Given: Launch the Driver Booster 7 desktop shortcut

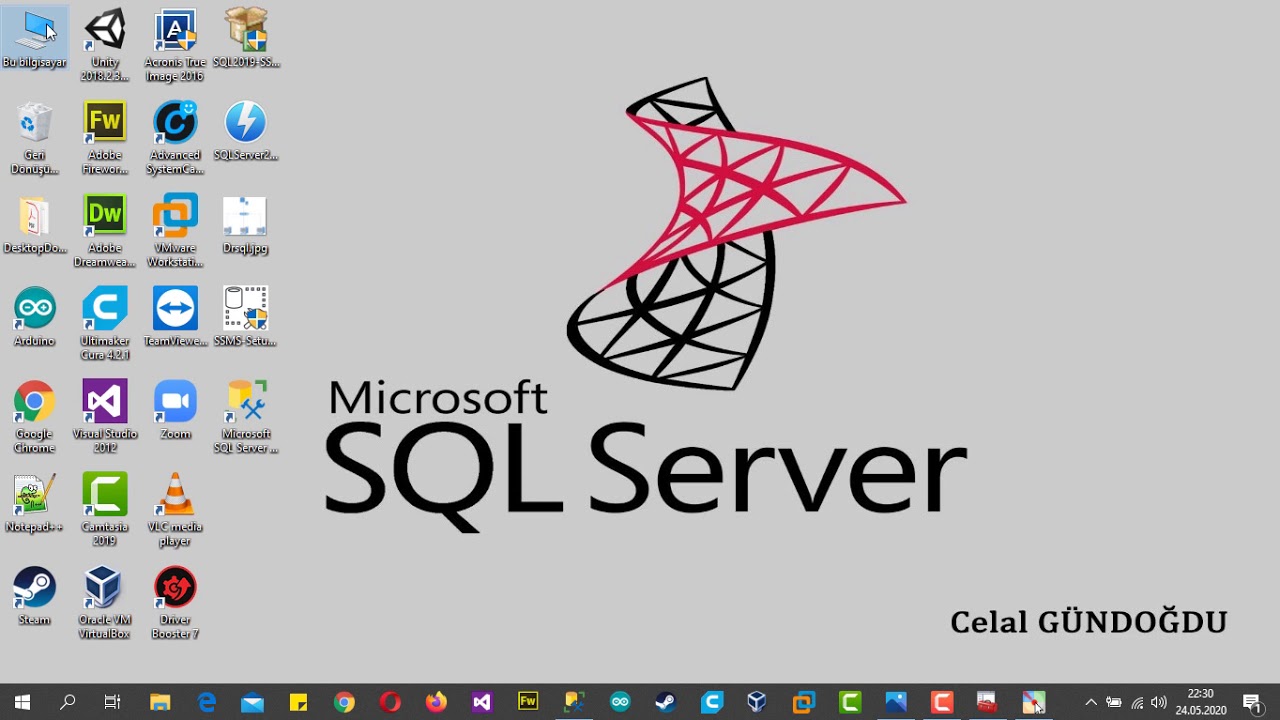Looking at the screenshot, I should click(175, 603).
